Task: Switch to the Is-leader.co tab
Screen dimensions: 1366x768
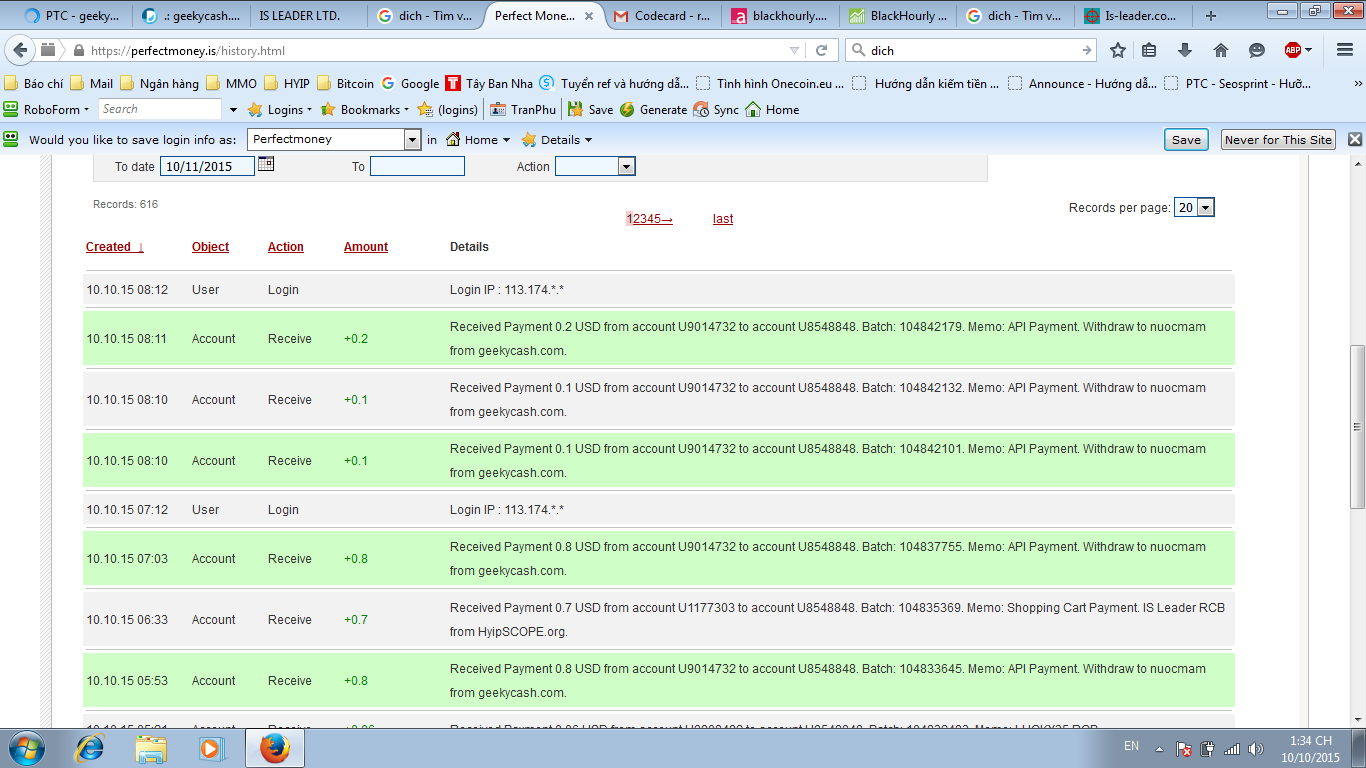Action: (1133, 16)
